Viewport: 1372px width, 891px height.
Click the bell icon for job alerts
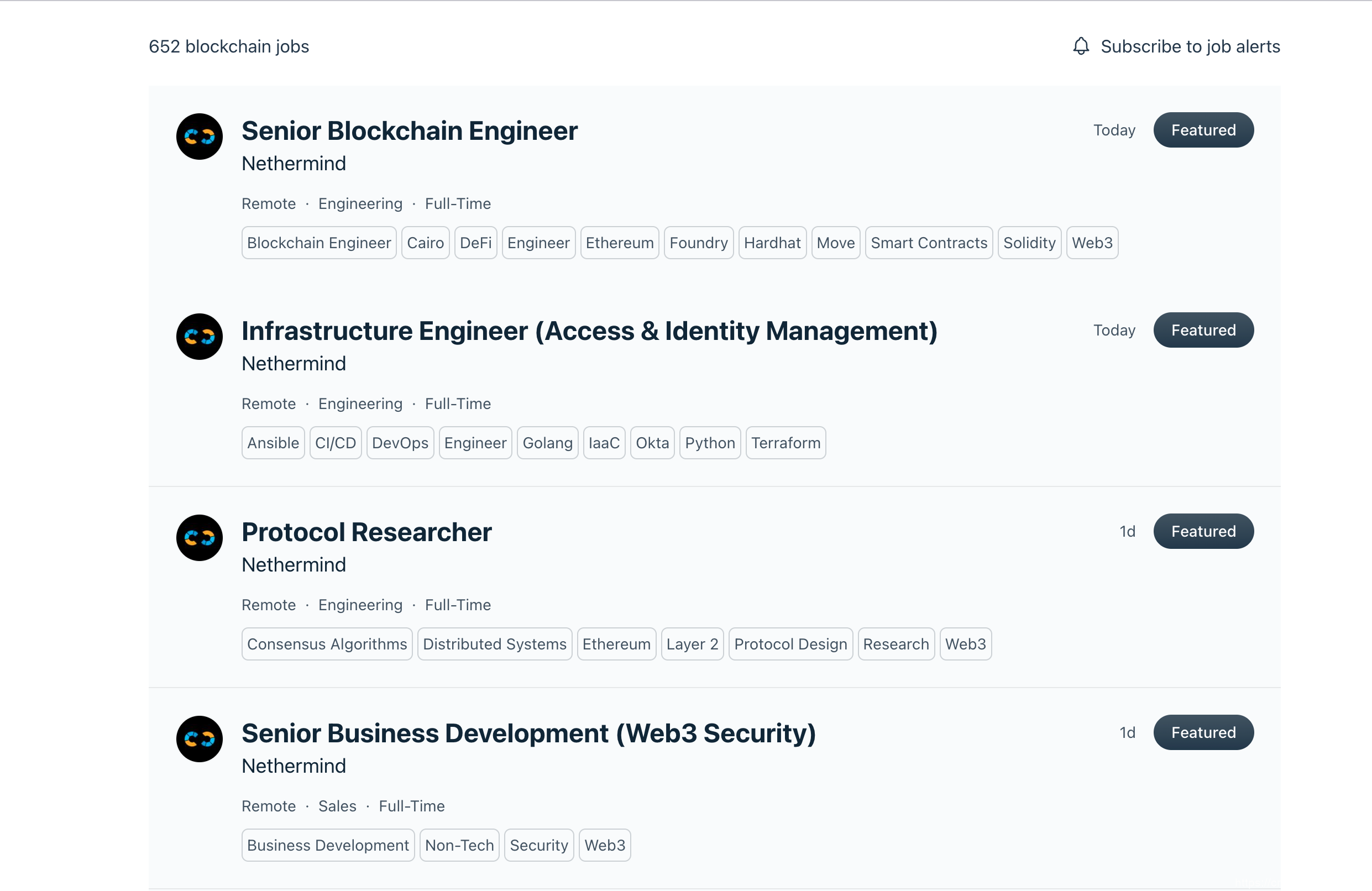pyautogui.click(x=1081, y=46)
